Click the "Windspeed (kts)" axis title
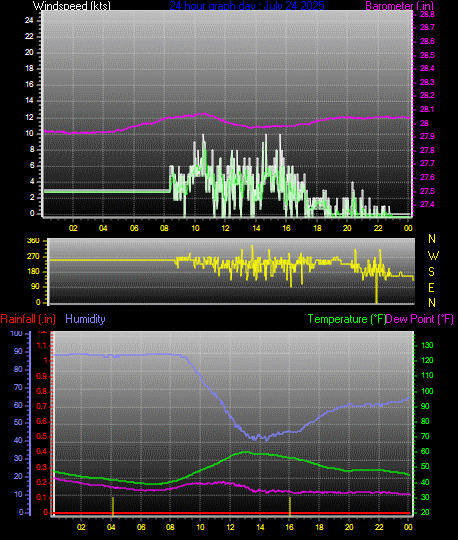Image resolution: width=458 pixels, height=540 pixels. pyautogui.click(x=72, y=6)
